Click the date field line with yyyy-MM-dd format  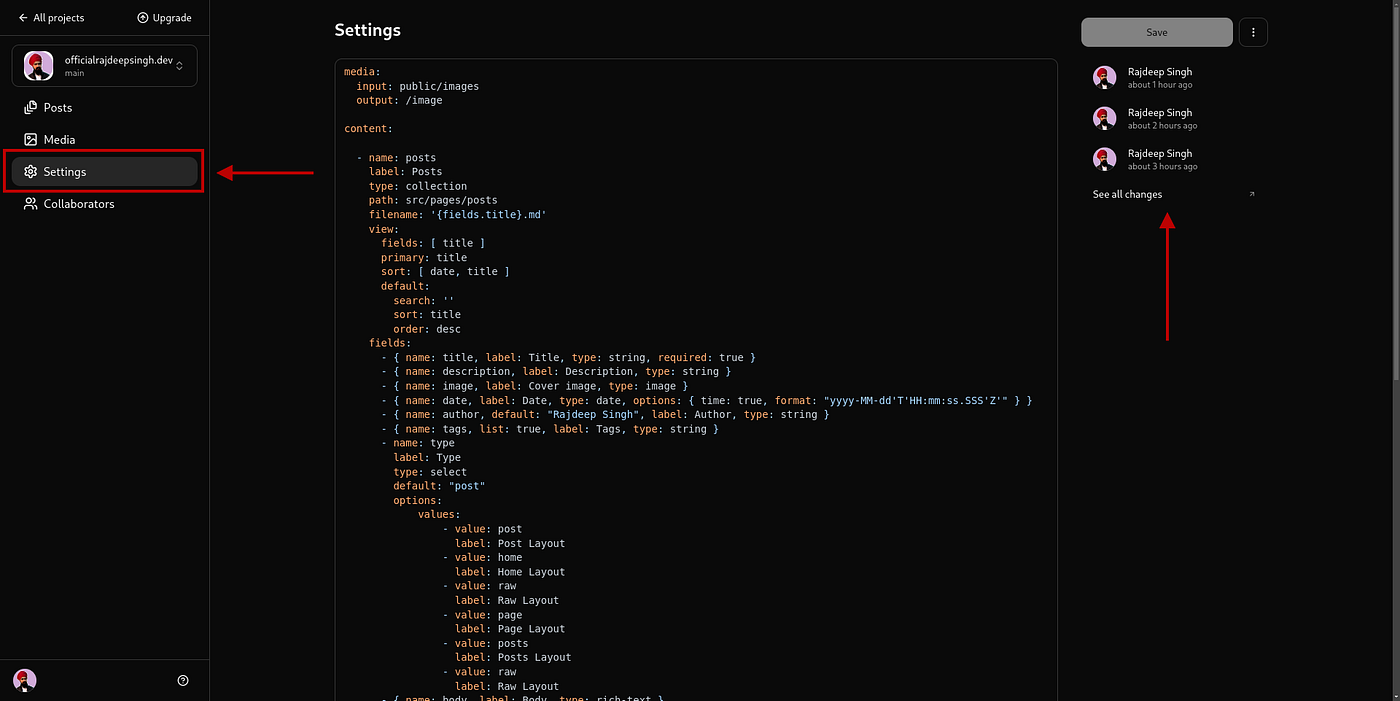tap(706, 400)
